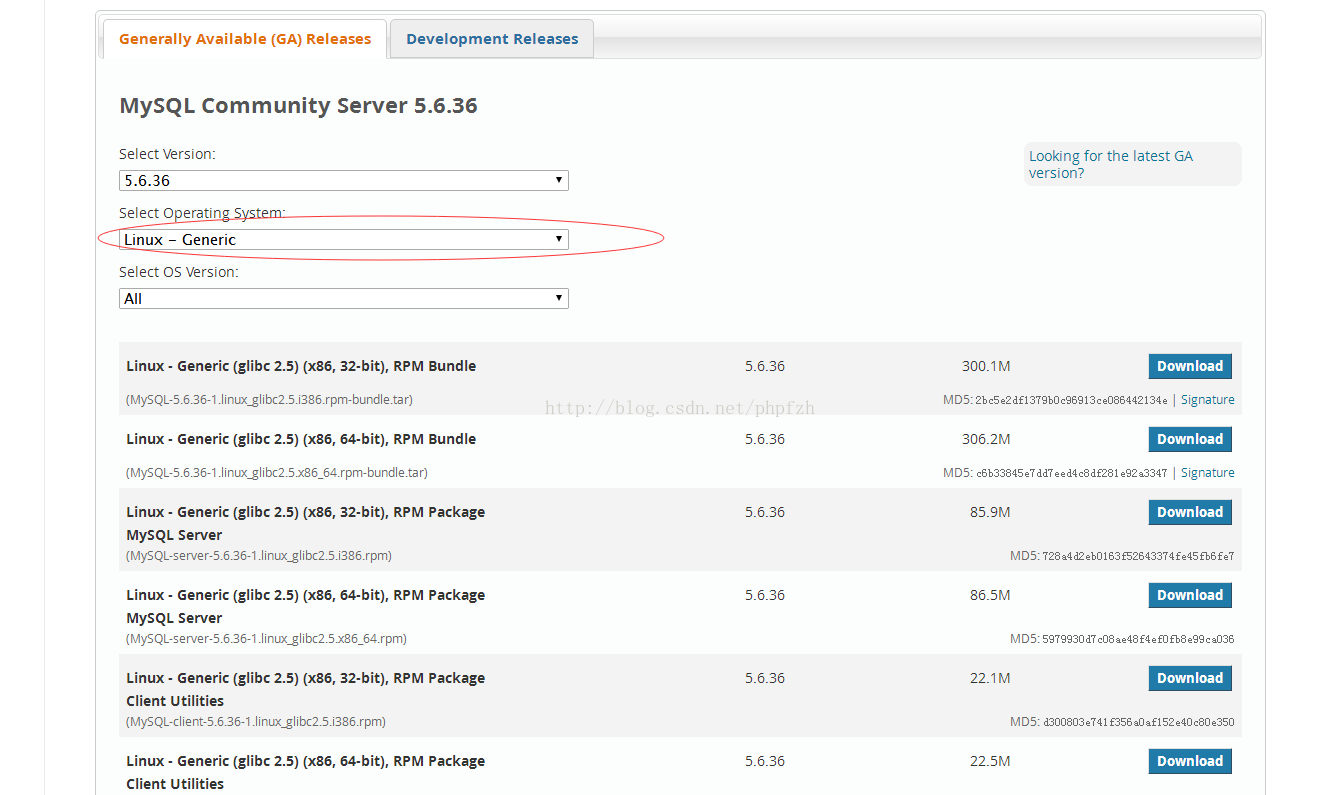The height and width of the screenshot is (795, 1341).
Task: Select filename MySQL-server-5.6.36-1.linux_glibc2.5.x86_64.rpm
Action: (x=266, y=639)
